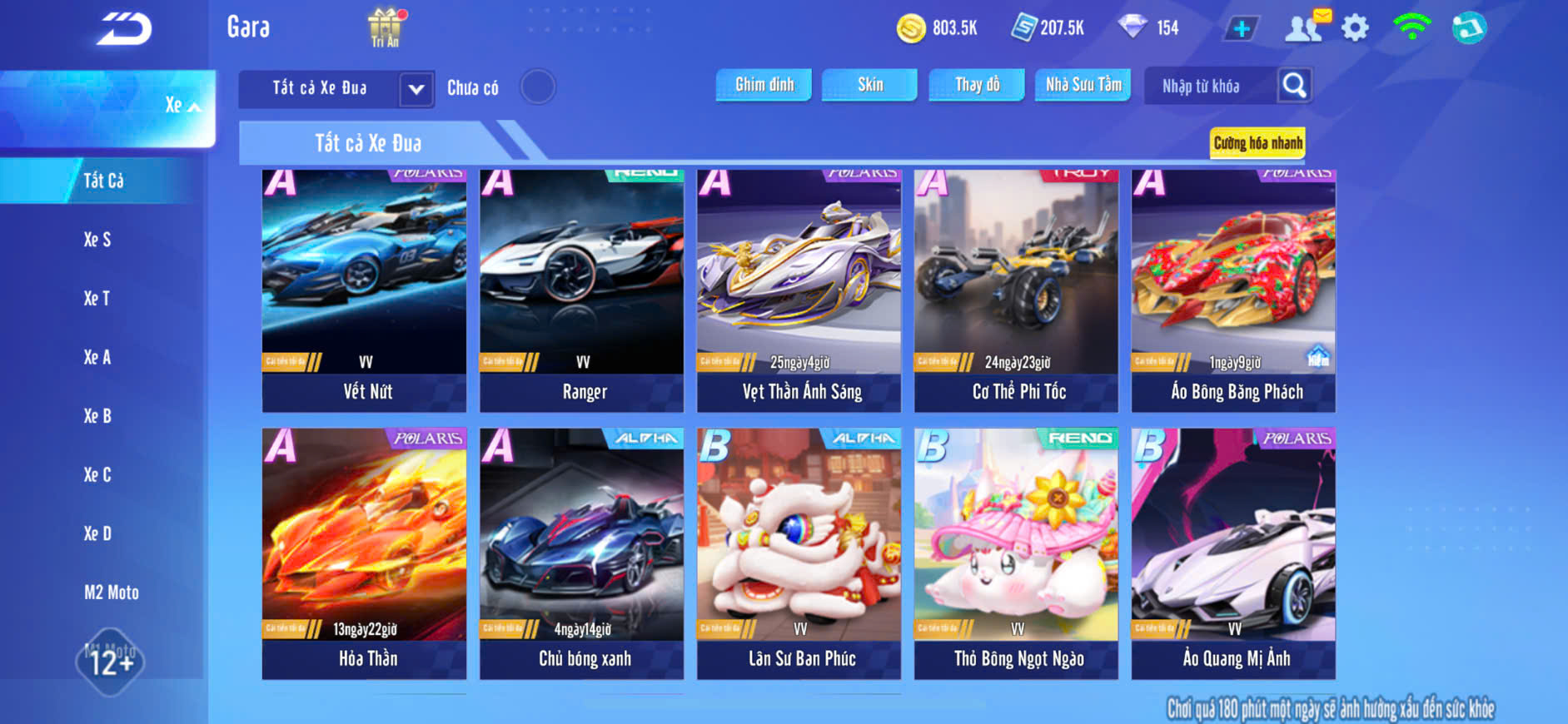Open friends and mail icon
This screenshot has width=1568, height=724.
(1307, 27)
